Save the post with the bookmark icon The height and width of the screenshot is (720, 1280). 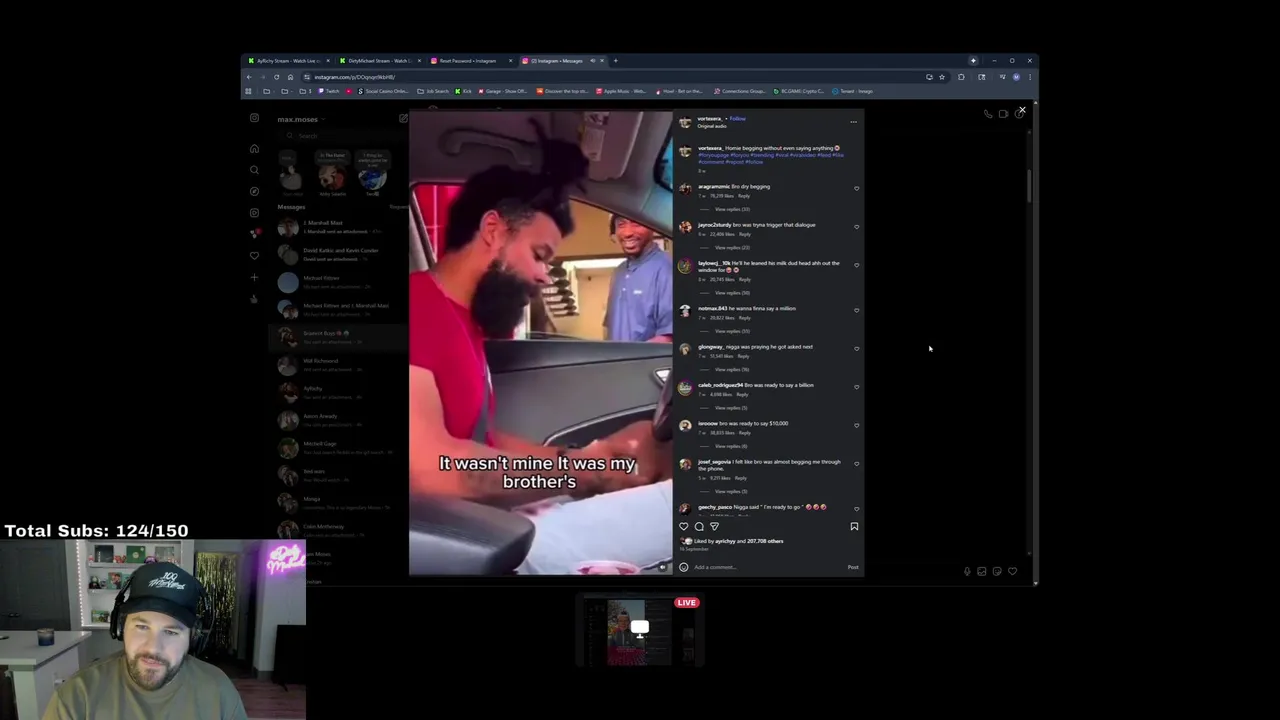point(854,527)
